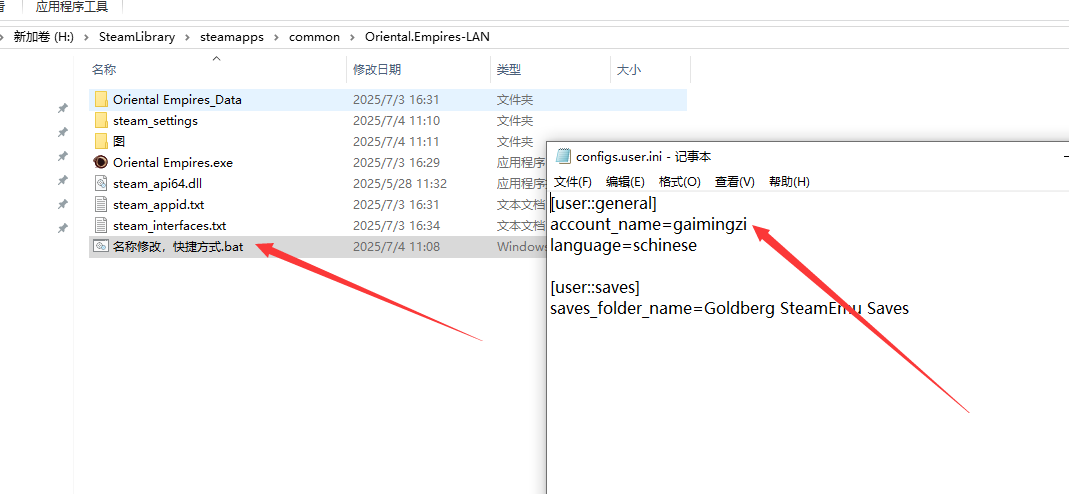Click the topmost pin icon in the sidebar
Viewport: 1069px width, 494px height.
[x=62, y=109]
